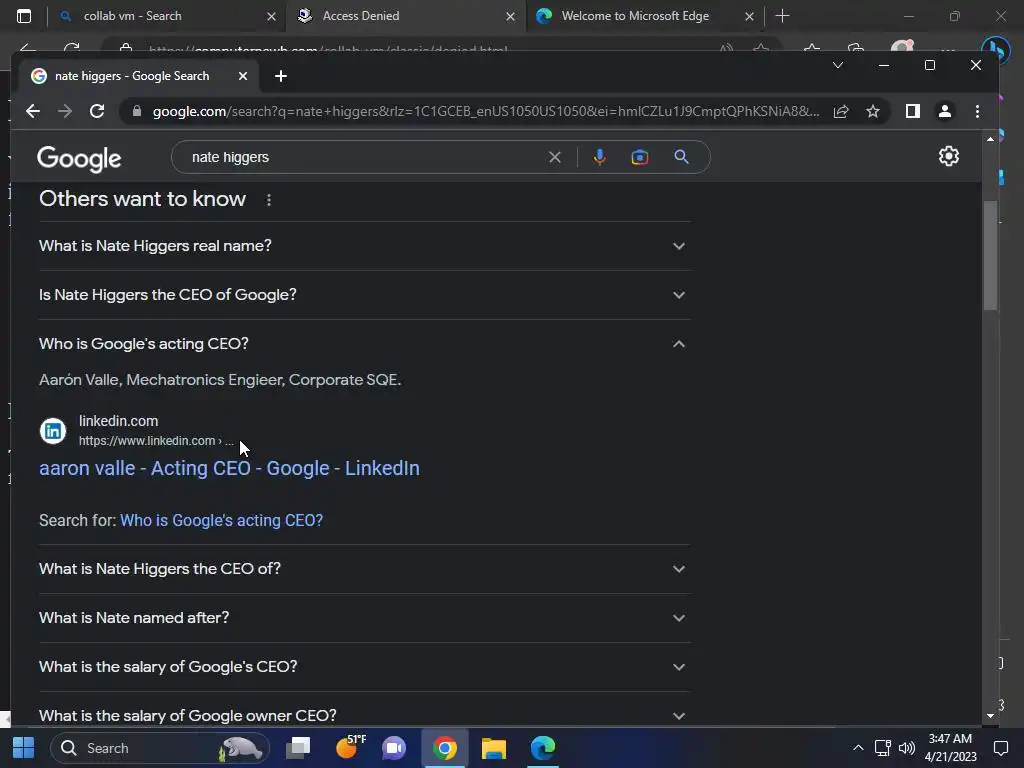Go to Google home via logo
The width and height of the screenshot is (1024, 768).
coord(79,159)
